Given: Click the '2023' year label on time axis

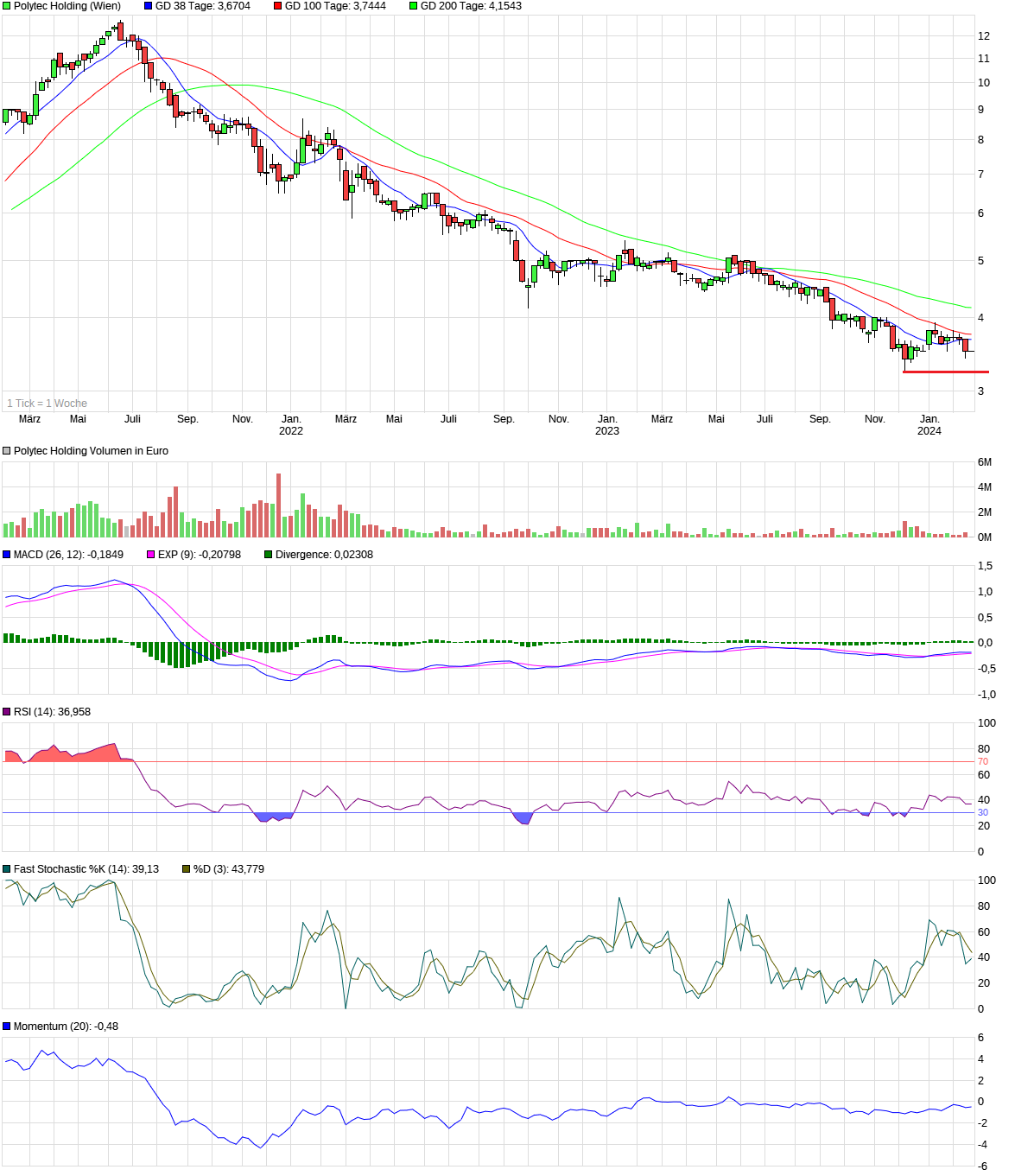Looking at the screenshot, I should coord(607,431).
